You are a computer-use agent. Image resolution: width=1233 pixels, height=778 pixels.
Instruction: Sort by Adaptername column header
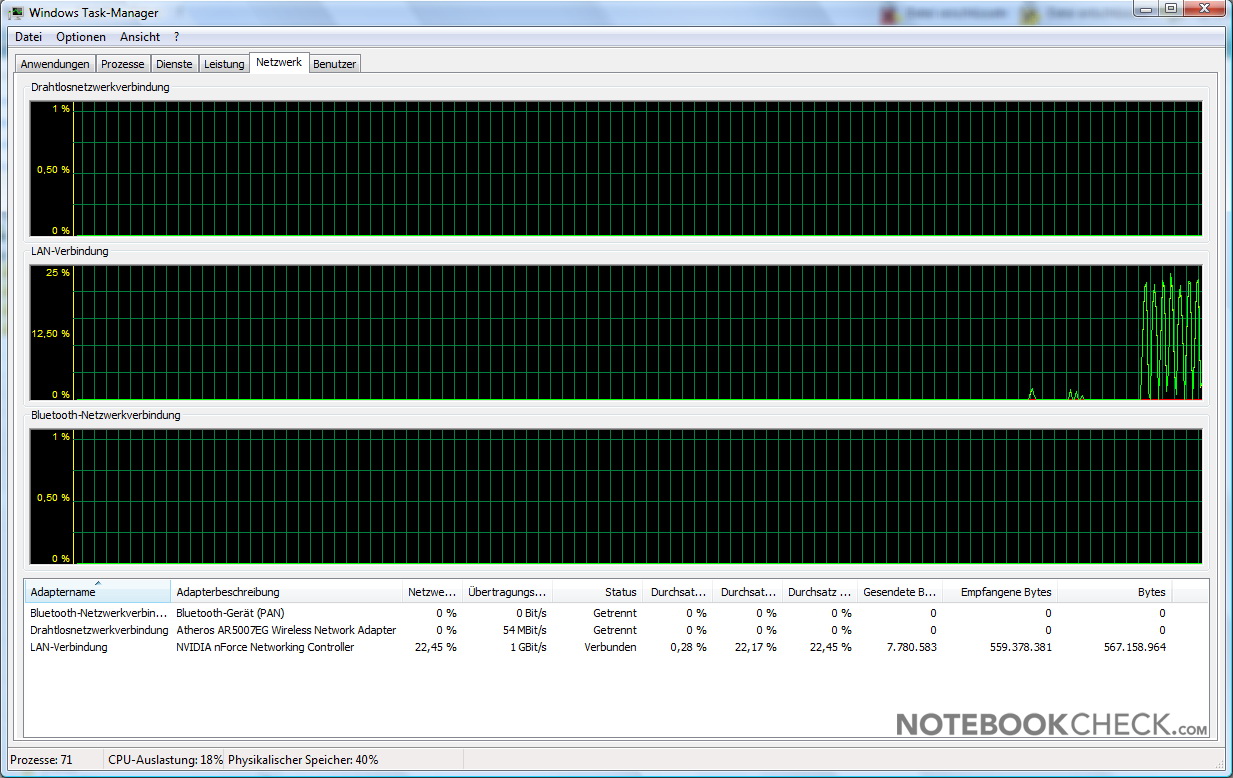tap(97, 592)
